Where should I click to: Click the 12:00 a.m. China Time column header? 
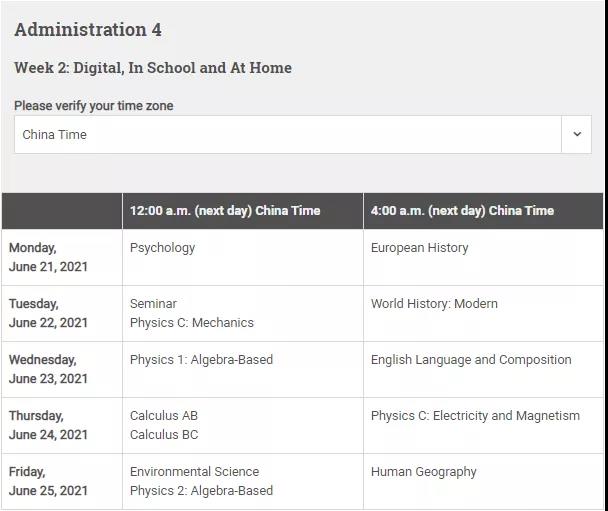(225, 211)
